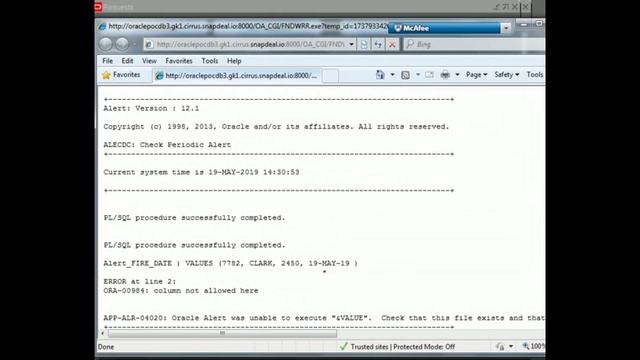Screen dimensions: 640x360
Task: Click 'ALECDC: Check Periodic Alert' text
Action: 167,145
